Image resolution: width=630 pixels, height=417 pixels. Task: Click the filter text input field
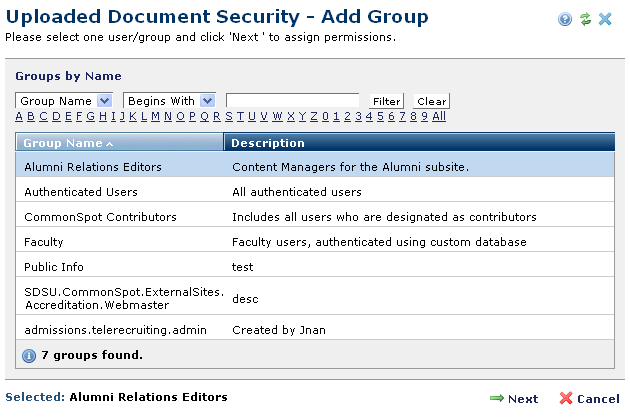(x=292, y=101)
